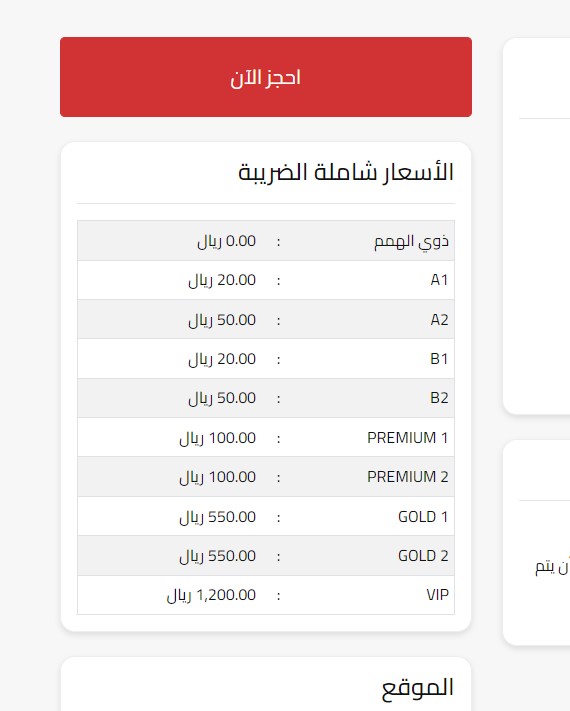This screenshot has height=711, width=570.
Task: Click the partially visible يتم text
Action: (x=546, y=567)
